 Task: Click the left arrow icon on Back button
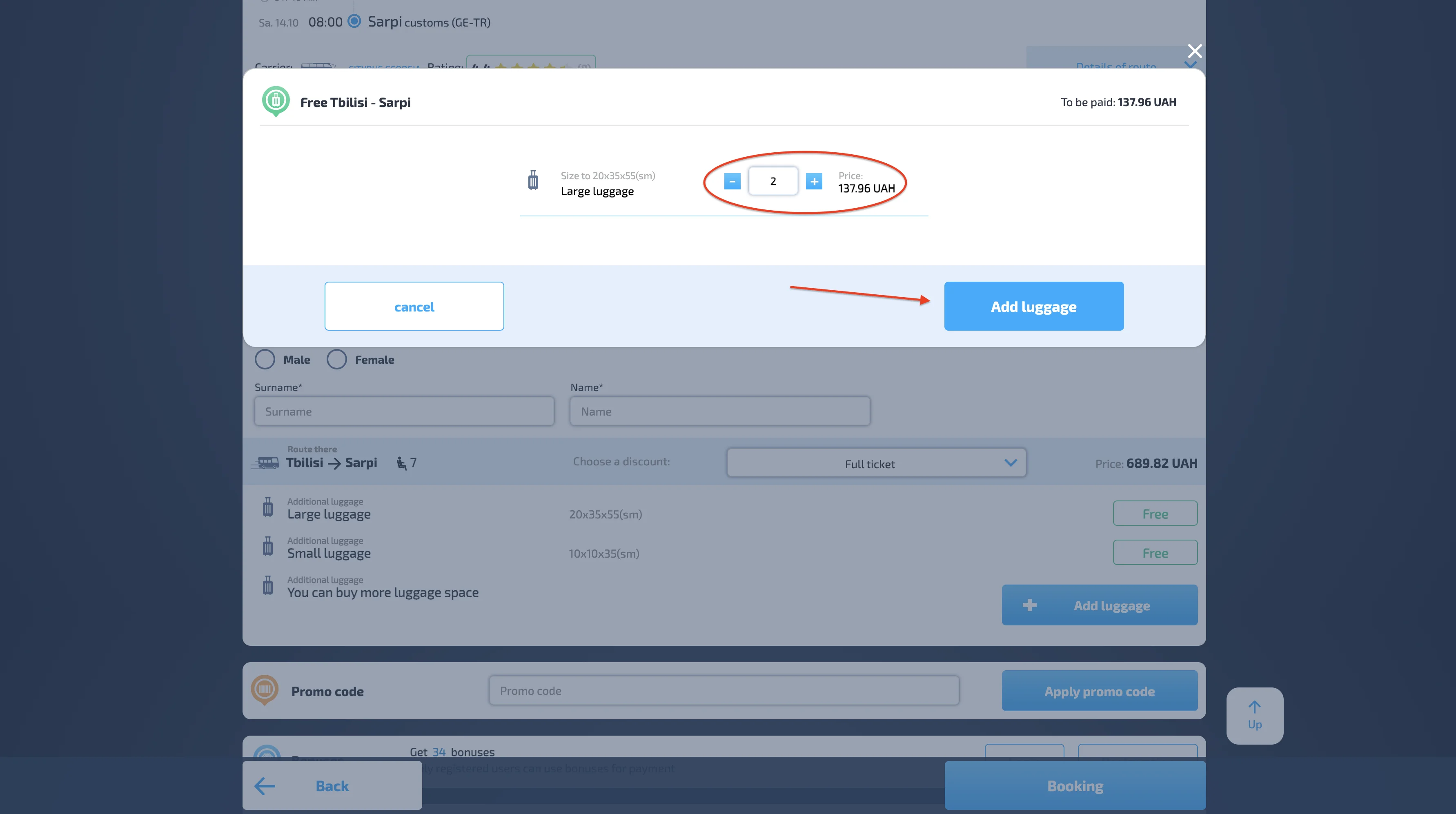click(265, 786)
